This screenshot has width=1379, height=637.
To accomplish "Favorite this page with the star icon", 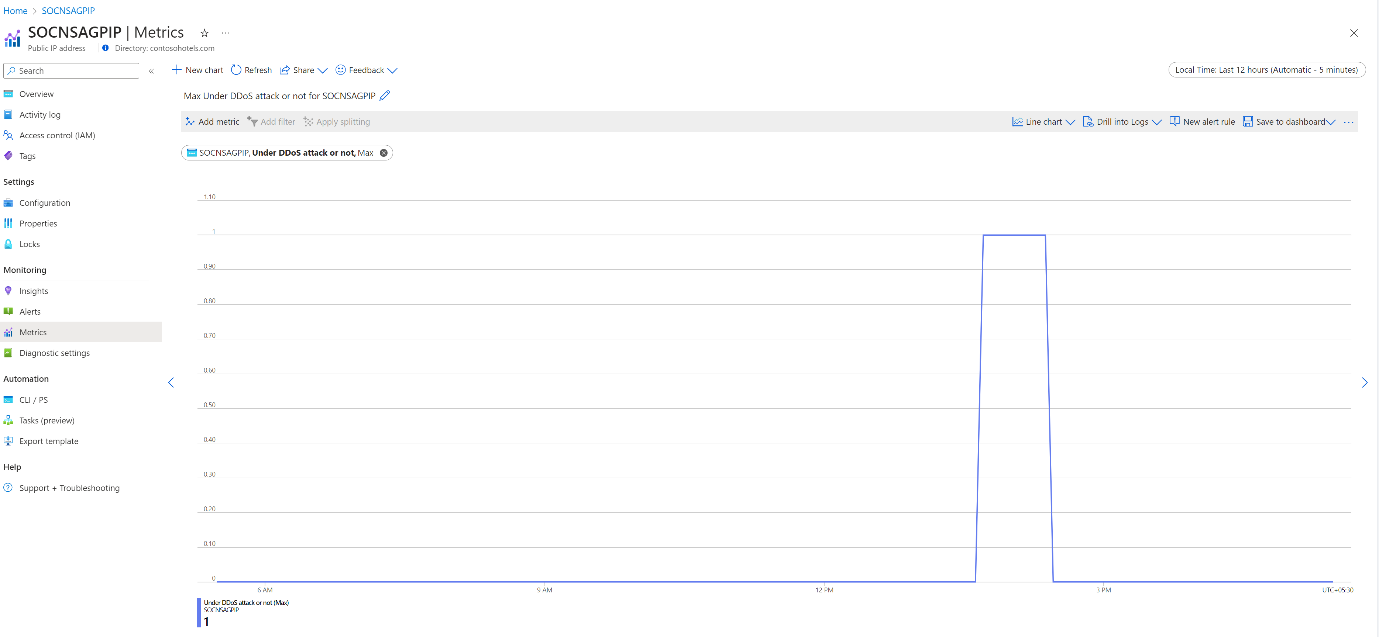I will (205, 33).
